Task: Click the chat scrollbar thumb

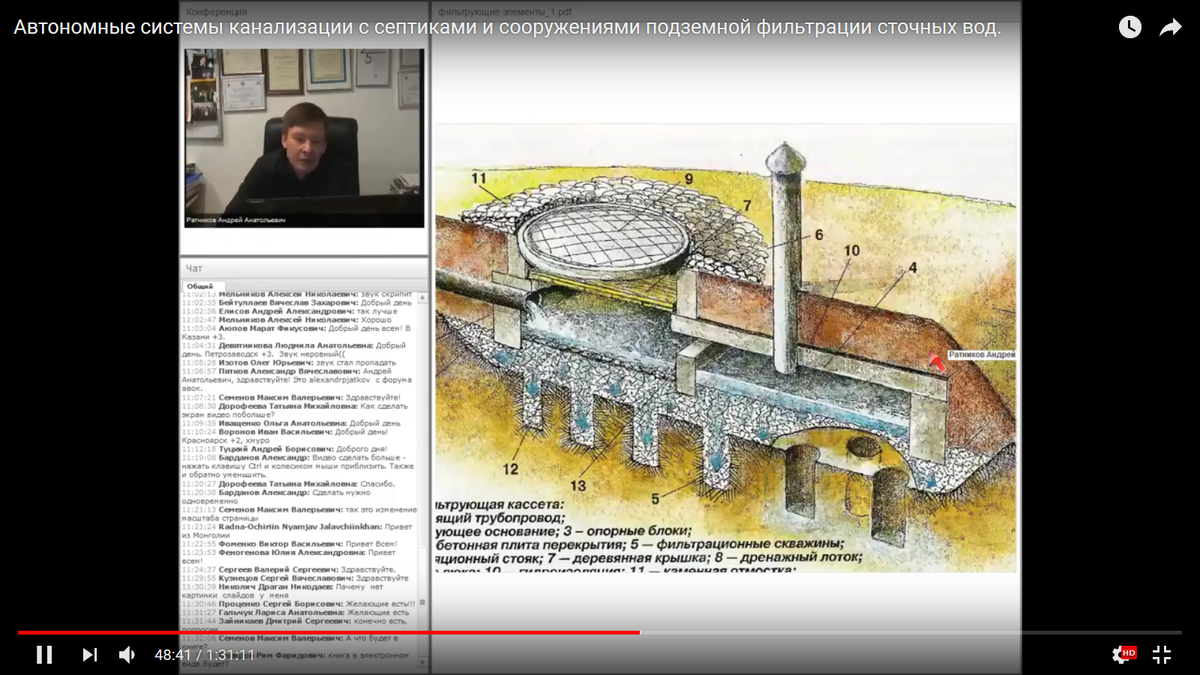Action: 423,603
